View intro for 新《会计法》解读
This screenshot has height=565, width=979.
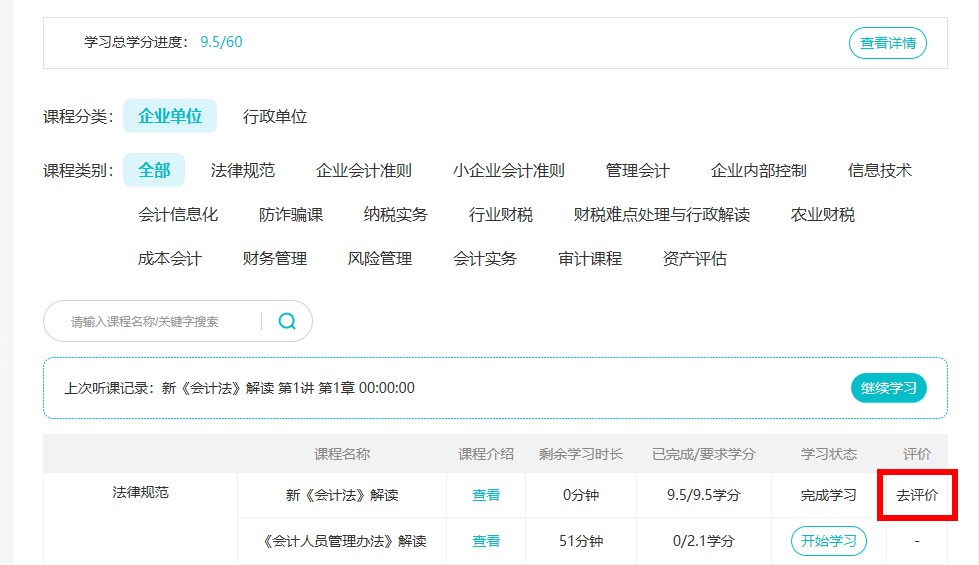(x=486, y=495)
